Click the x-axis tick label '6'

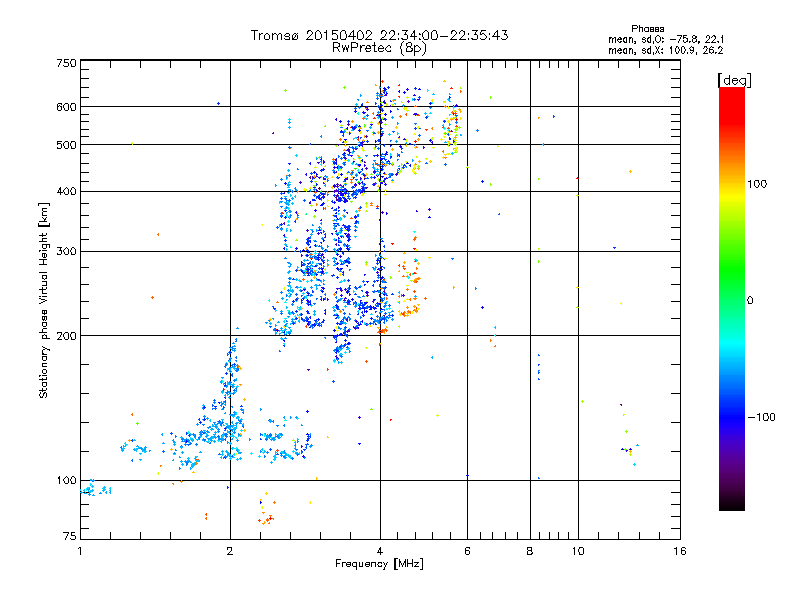point(467,551)
